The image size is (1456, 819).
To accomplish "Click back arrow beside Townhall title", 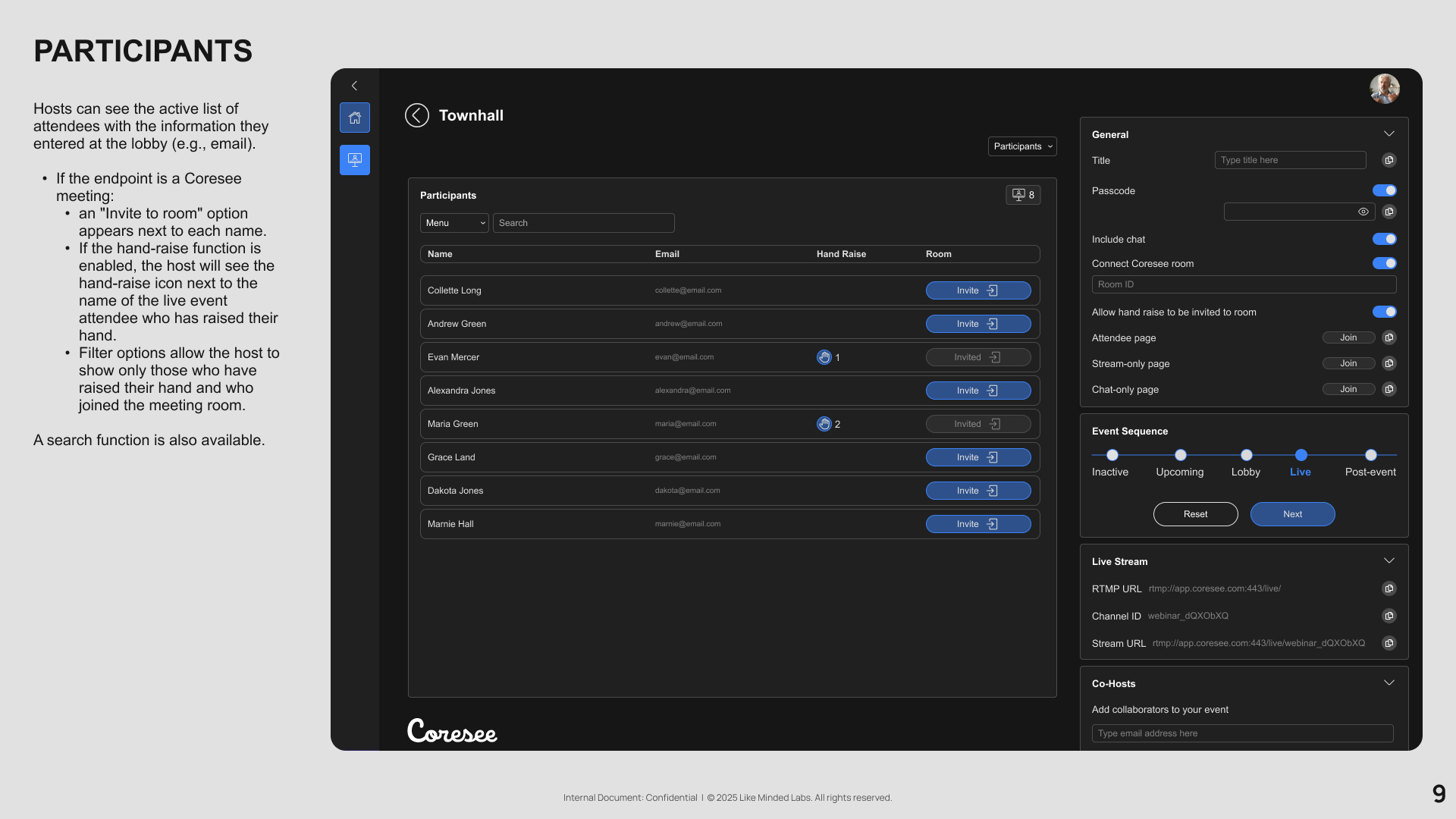I will pyautogui.click(x=417, y=115).
